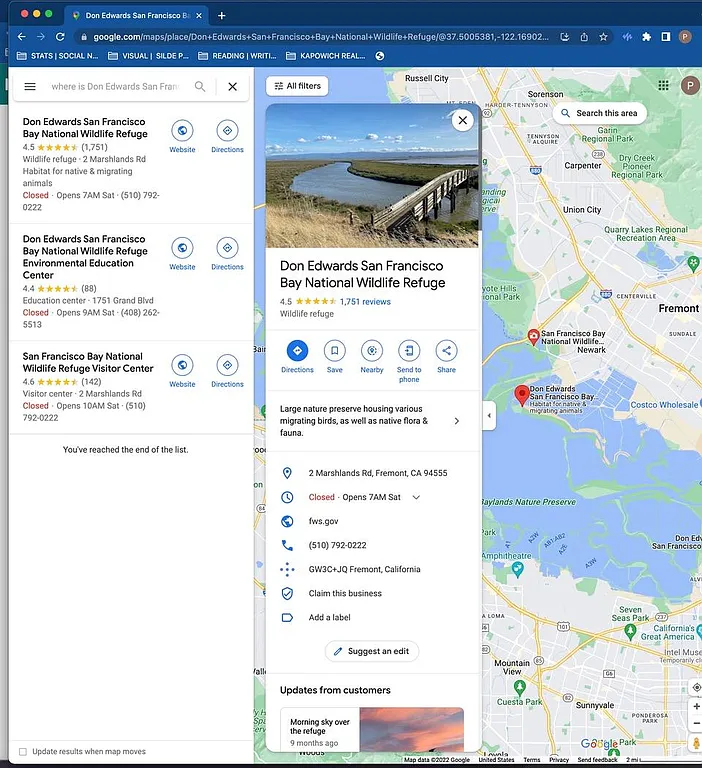Screen dimensions: 702x768
Task: Click the magnifier search icon
Action: click(200, 87)
